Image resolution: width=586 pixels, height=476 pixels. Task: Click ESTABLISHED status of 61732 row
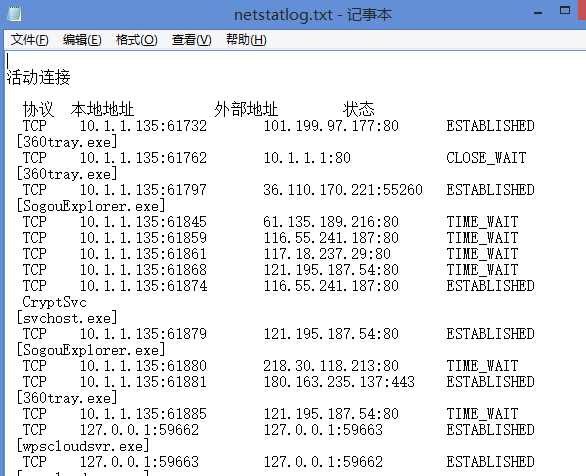tap(490, 126)
